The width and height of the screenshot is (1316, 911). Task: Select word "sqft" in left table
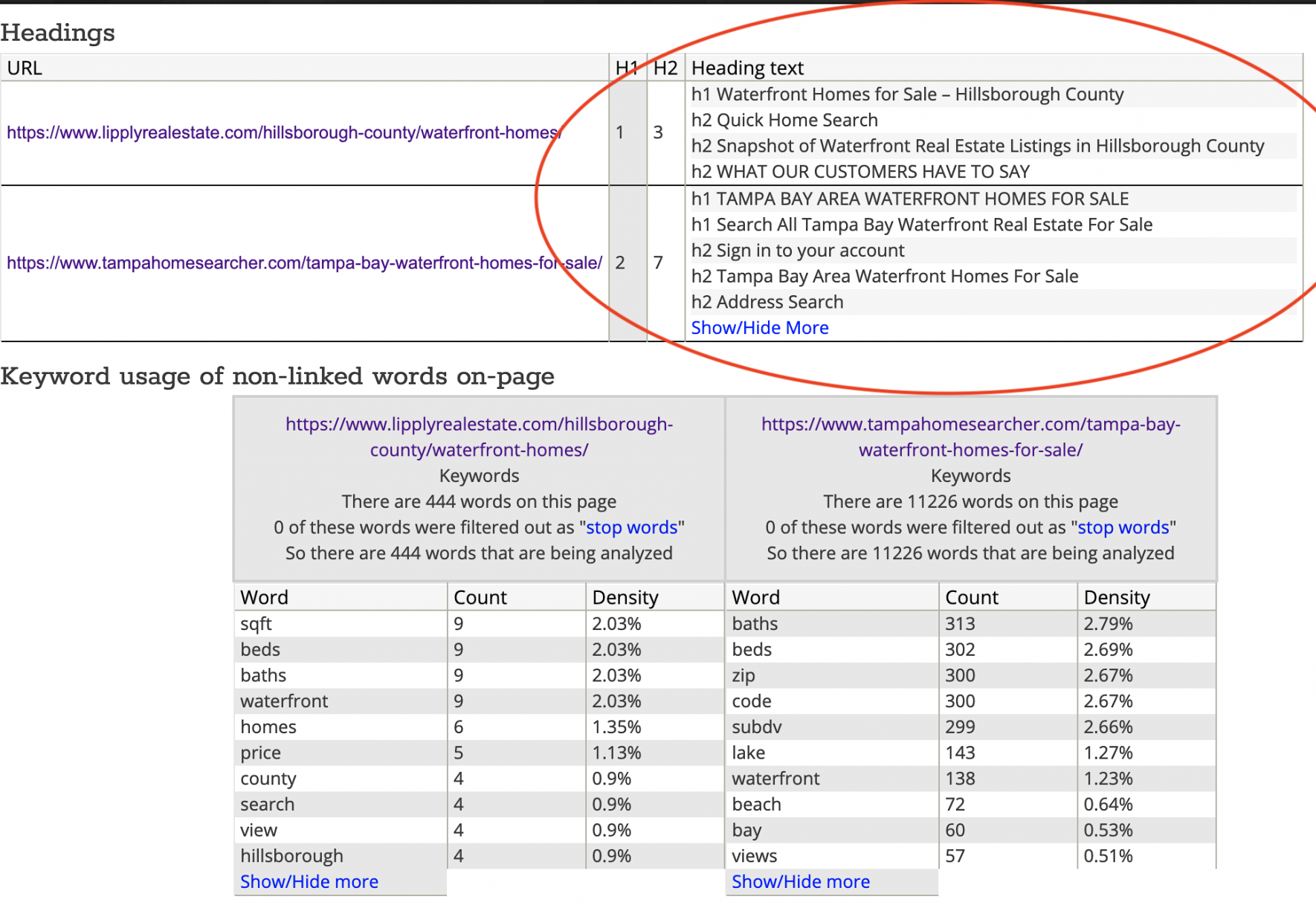[x=256, y=624]
